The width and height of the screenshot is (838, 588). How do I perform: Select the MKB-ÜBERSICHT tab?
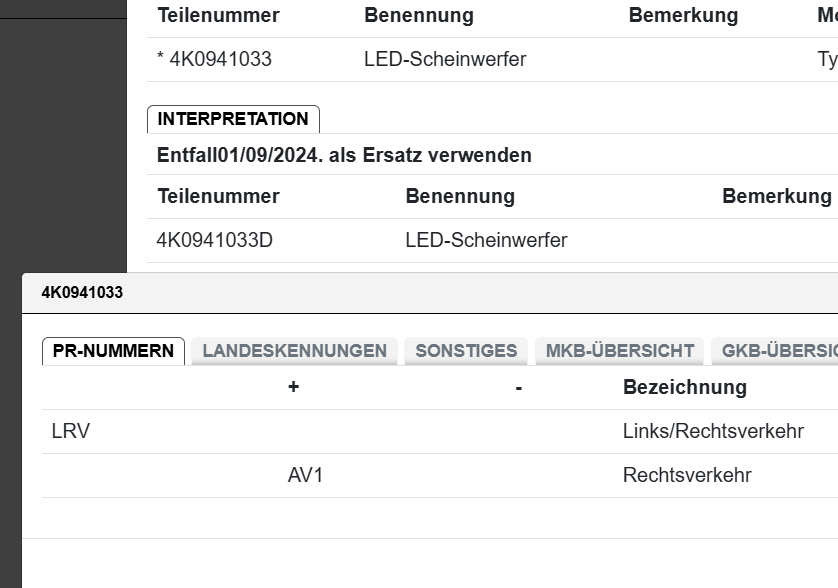click(x=620, y=351)
